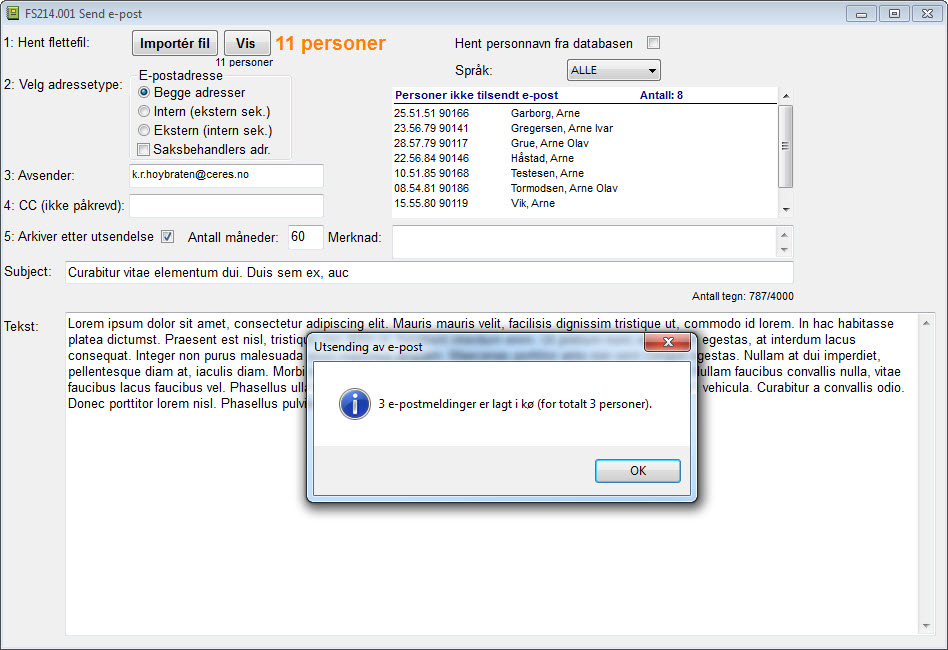This screenshot has height=650, width=948.
Task: Click the Merknad text box
Action: pos(584,241)
